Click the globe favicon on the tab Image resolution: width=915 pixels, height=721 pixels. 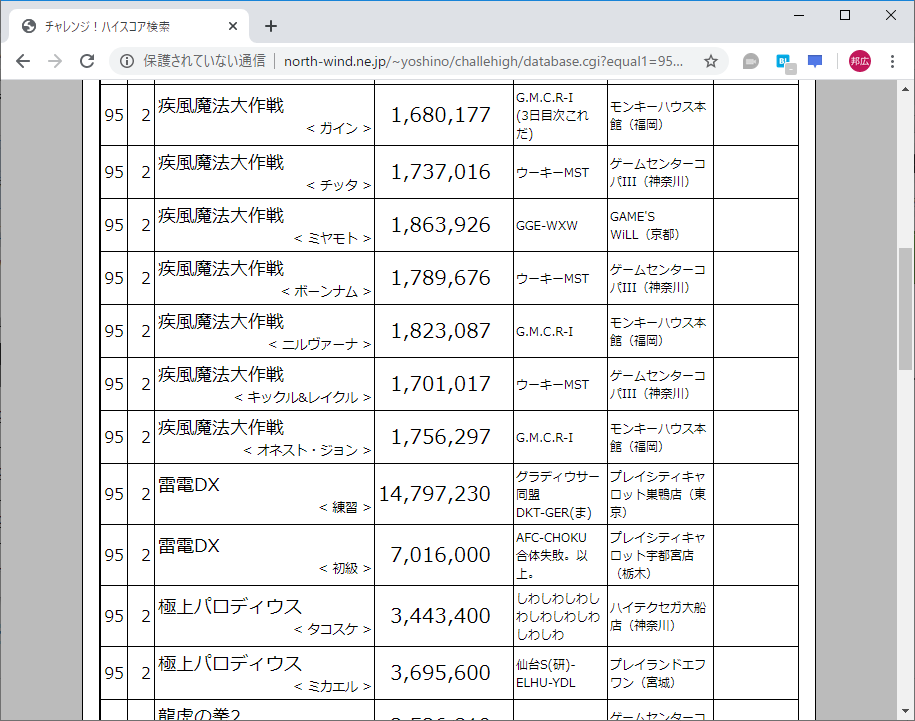28,26
